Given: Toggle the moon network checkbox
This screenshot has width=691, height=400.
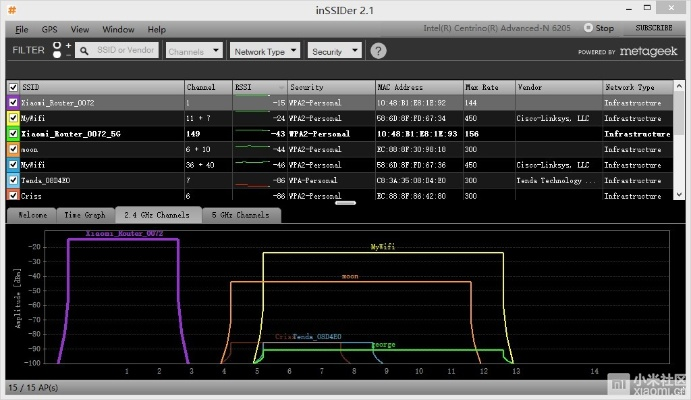Looking at the screenshot, I should pos(13,148).
